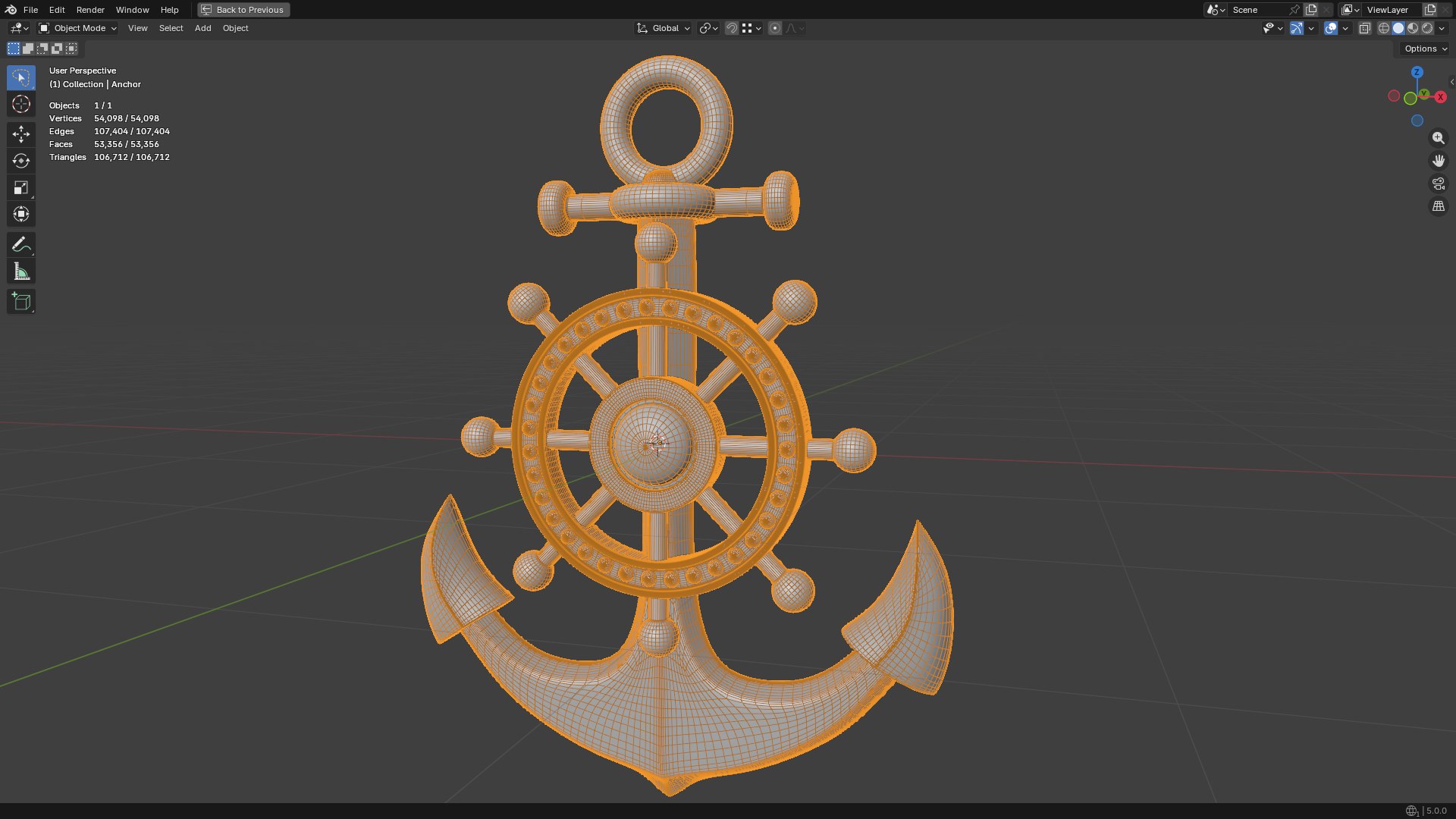
Task: Open the pivot point dropdown
Action: [x=708, y=28]
